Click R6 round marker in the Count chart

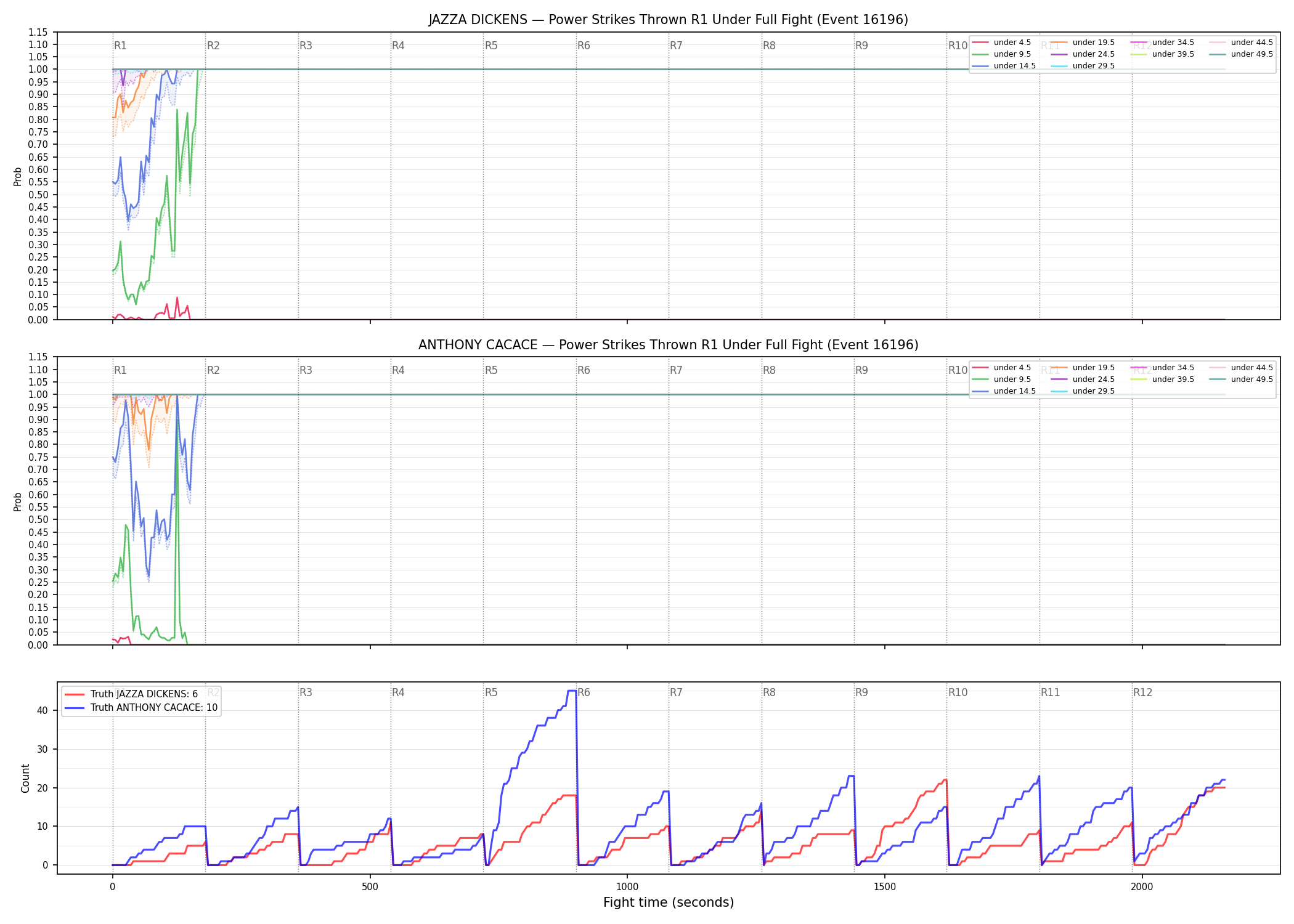pos(584,692)
